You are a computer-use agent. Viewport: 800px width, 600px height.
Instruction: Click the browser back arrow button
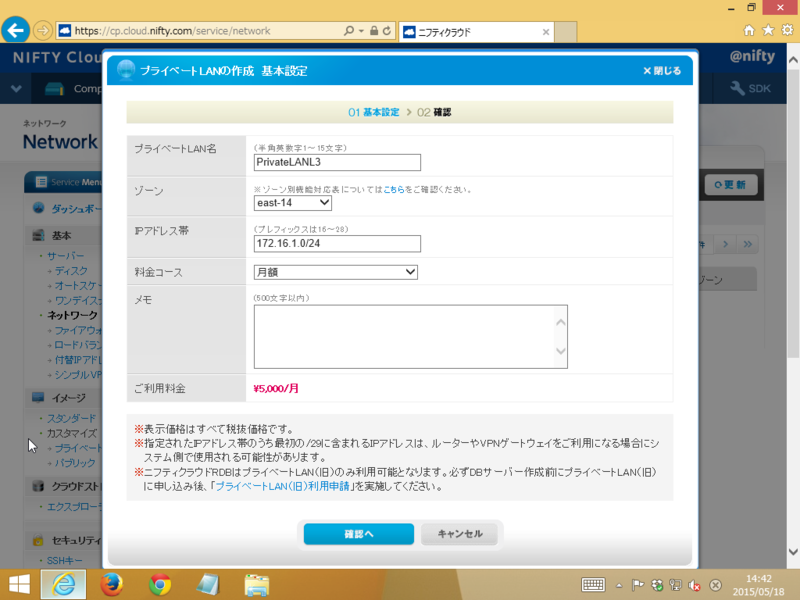pyautogui.click(x=15, y=30)
